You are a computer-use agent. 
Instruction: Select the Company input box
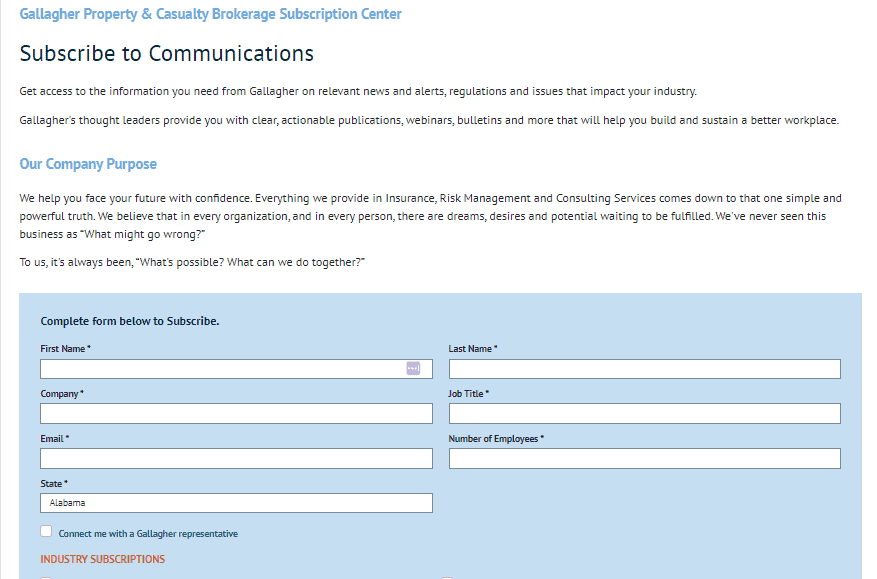(x=236, y=414)
